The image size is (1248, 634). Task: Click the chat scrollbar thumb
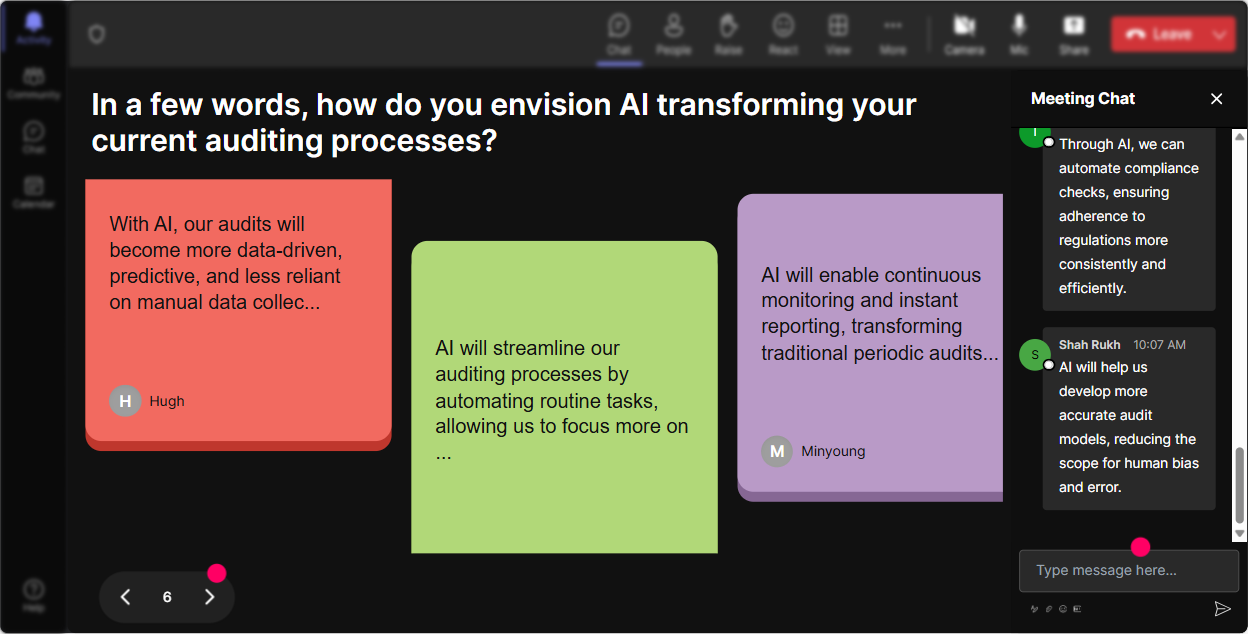pyautogui.click(x=1240, y=485)
